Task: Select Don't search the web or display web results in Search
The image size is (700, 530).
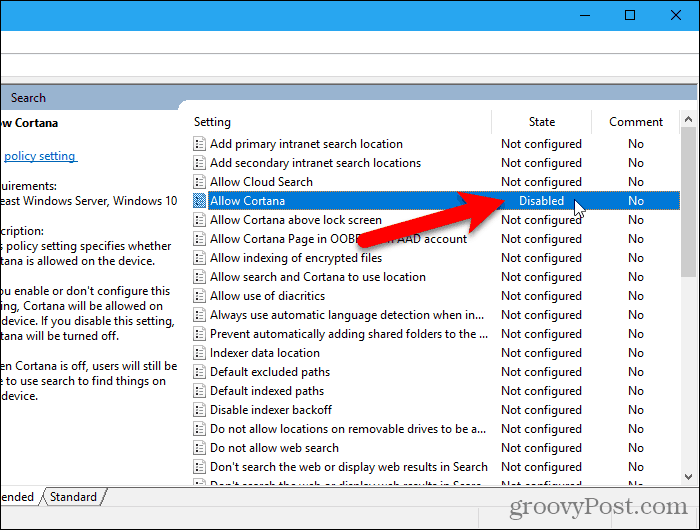Action: (349, 467)
